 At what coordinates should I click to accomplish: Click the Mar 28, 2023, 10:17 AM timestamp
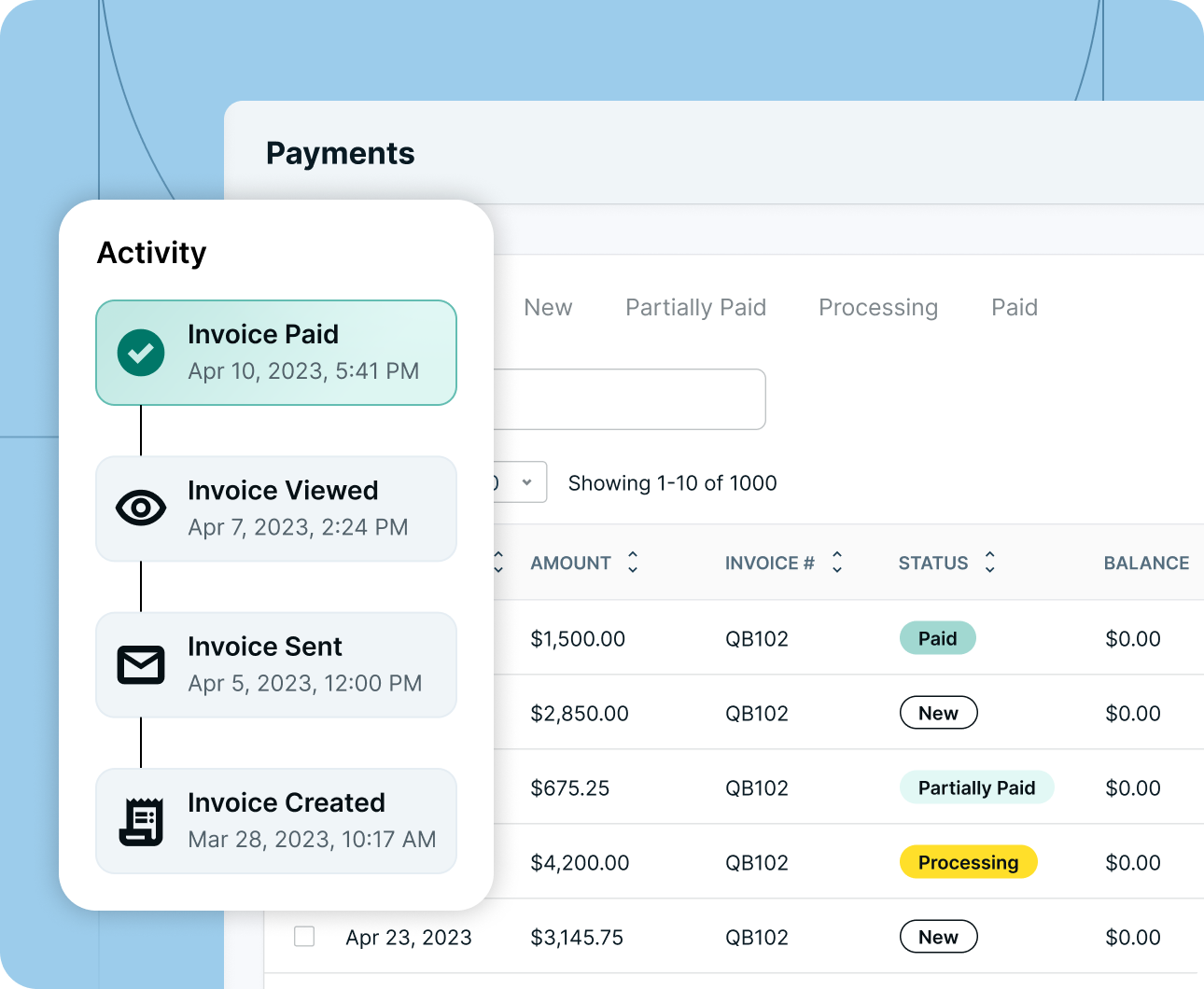312,840
